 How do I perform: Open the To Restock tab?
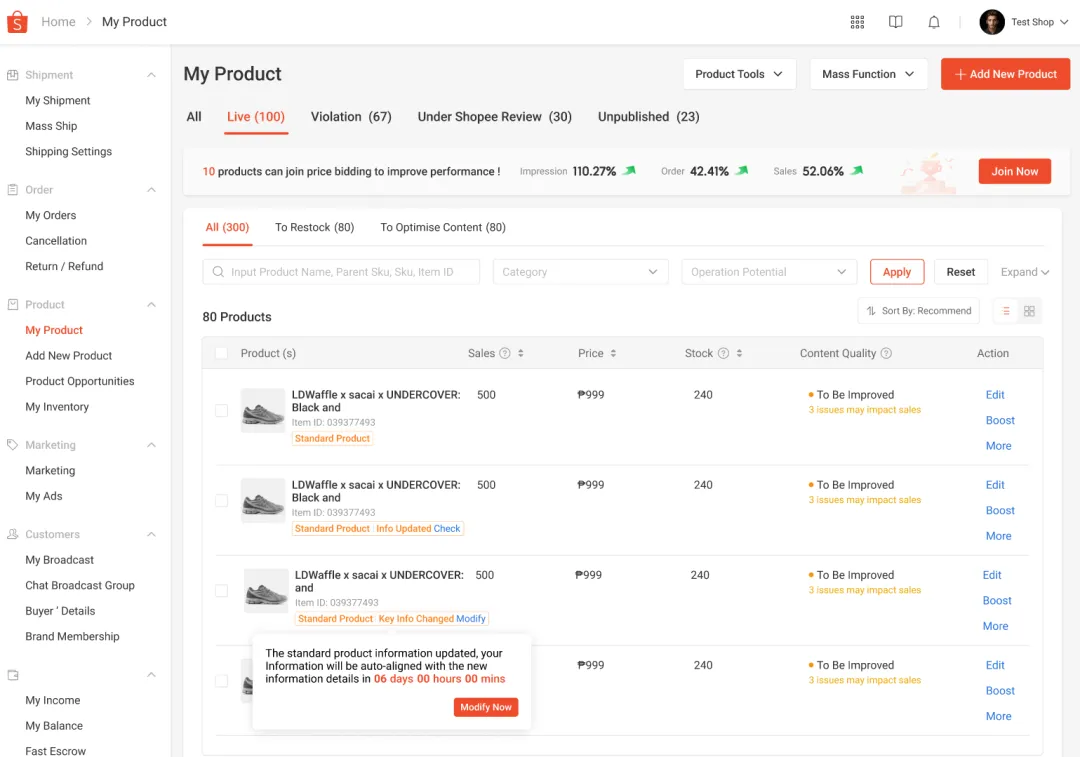[x=314, y=227]
